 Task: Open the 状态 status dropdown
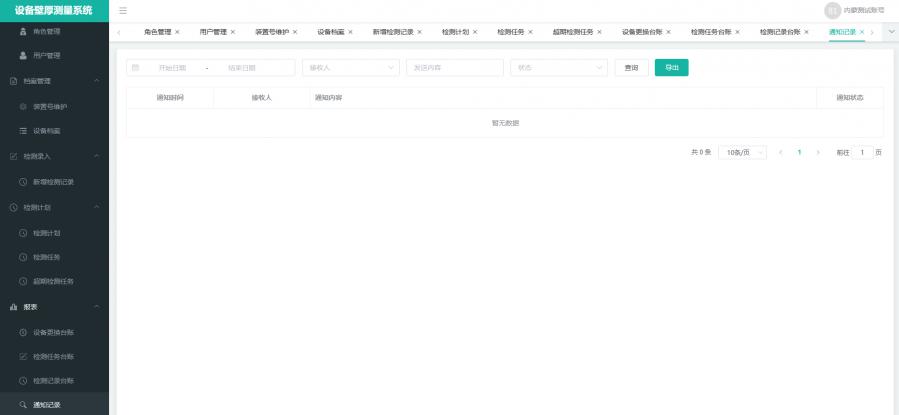click(x=558, y=68)
